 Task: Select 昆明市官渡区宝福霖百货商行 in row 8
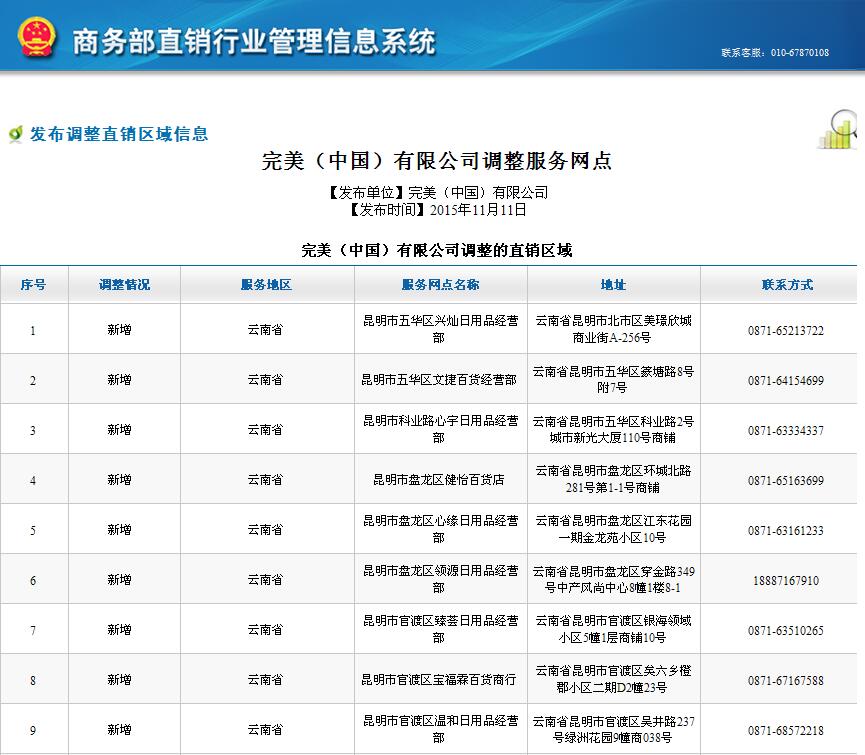439,680
